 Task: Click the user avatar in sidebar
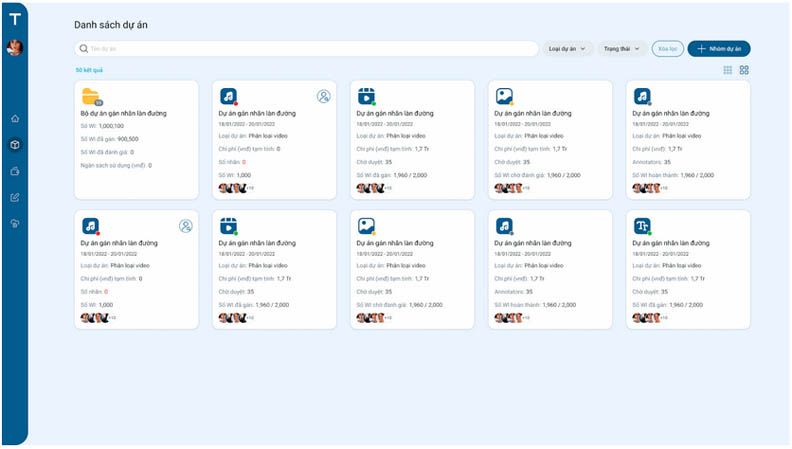(x=15, y=47)
